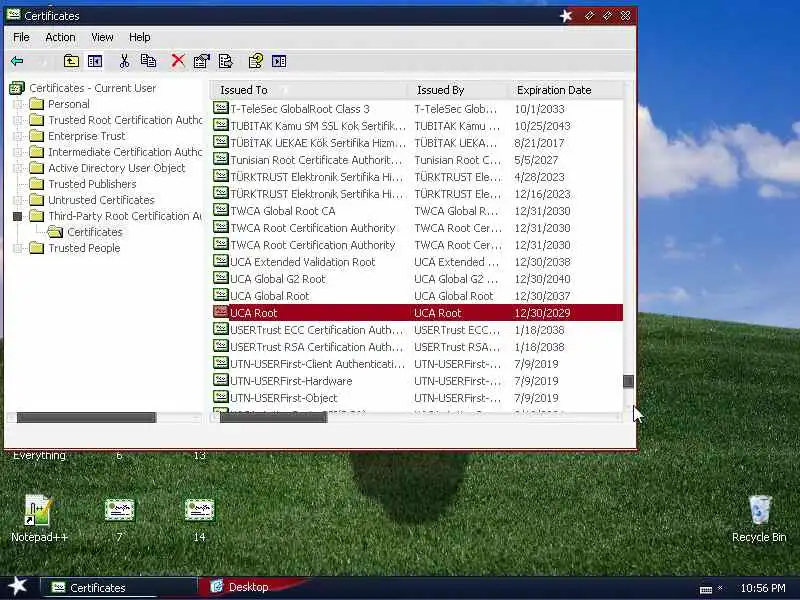Open Help via the question mark icon
Viewport: 800px width, 600px height.
(x=256, y=61)
